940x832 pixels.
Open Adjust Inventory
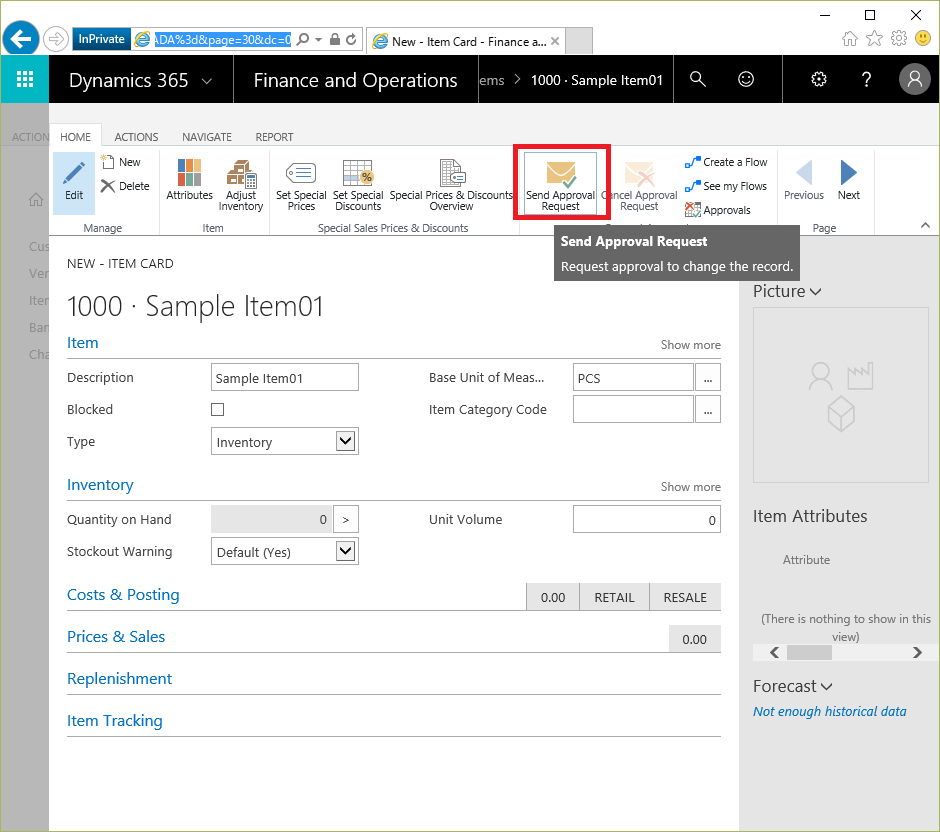coord(241,185)
